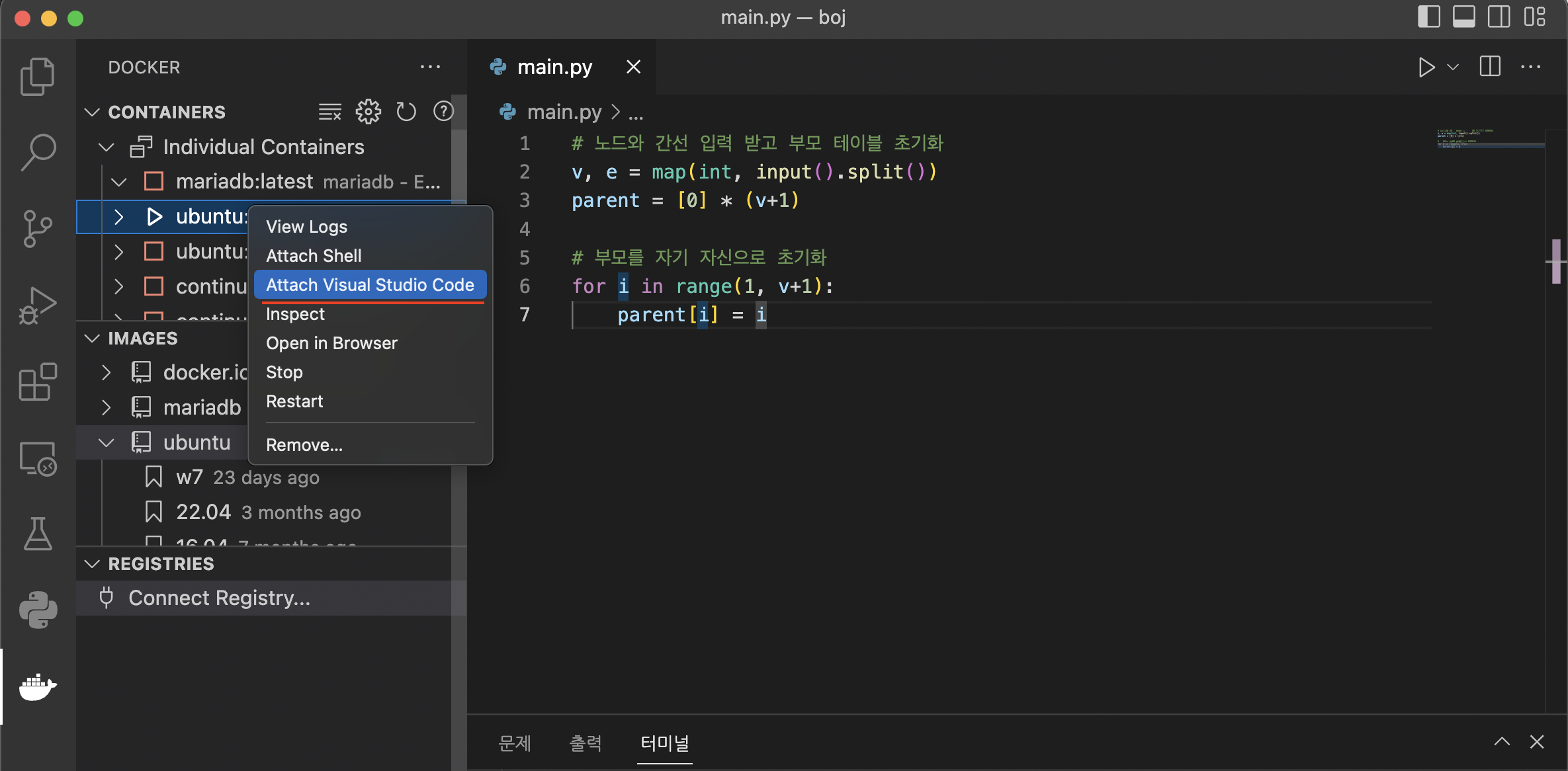Image resolution: width=1568 pixels, height=771 pixels.
Task: Collapse the ubuntu image tree node
Action: 106,442
